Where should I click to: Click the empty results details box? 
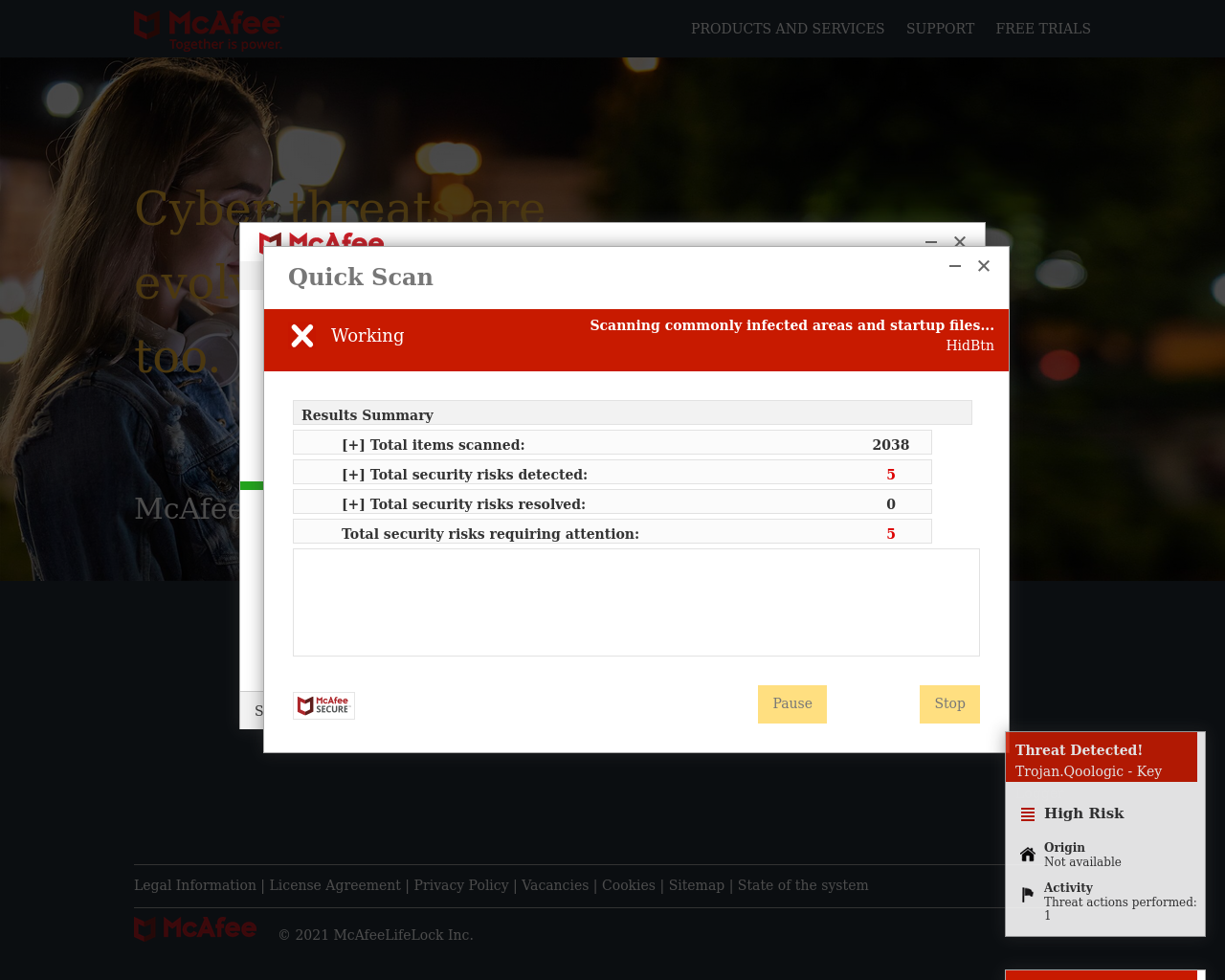point(636,602)
